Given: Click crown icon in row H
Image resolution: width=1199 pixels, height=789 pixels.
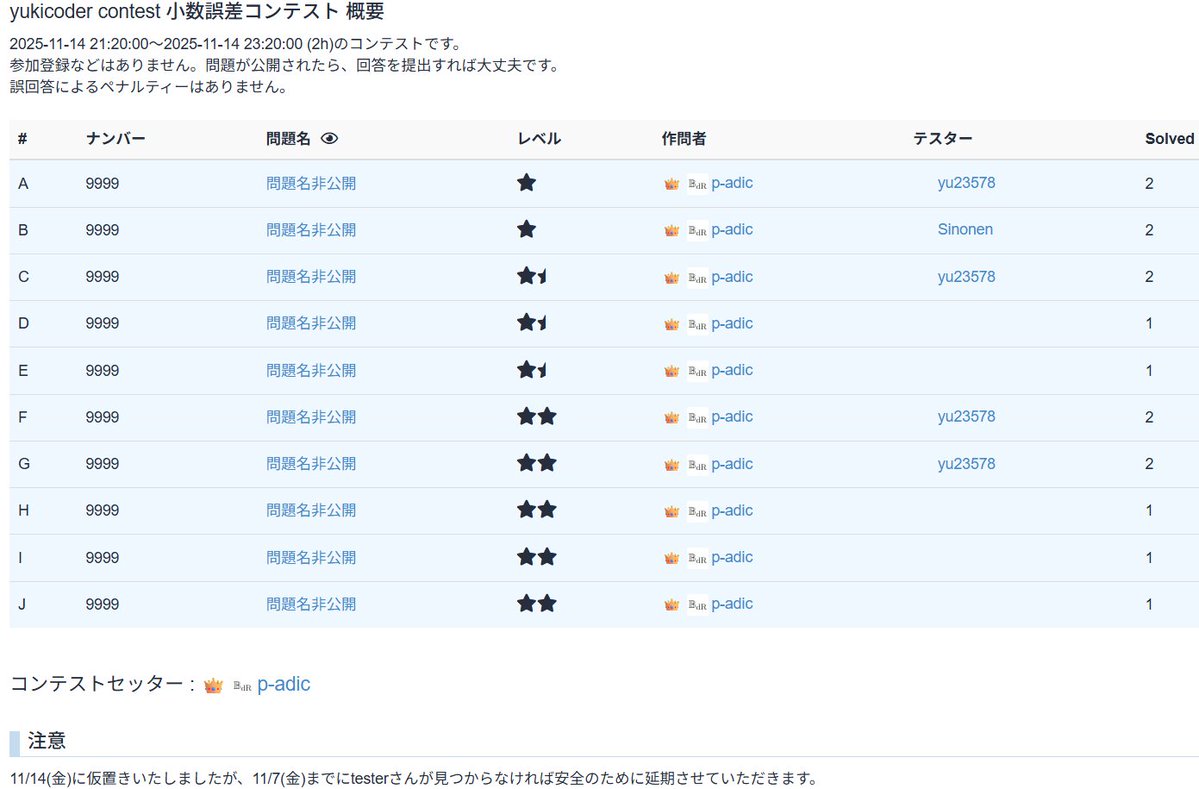Looking at the screenshot, I should tap(671, 511).
